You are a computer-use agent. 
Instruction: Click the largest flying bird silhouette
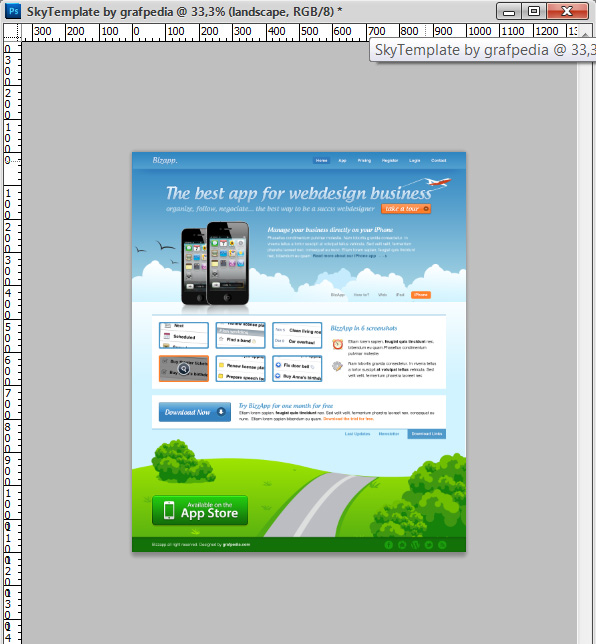point(165,246)
